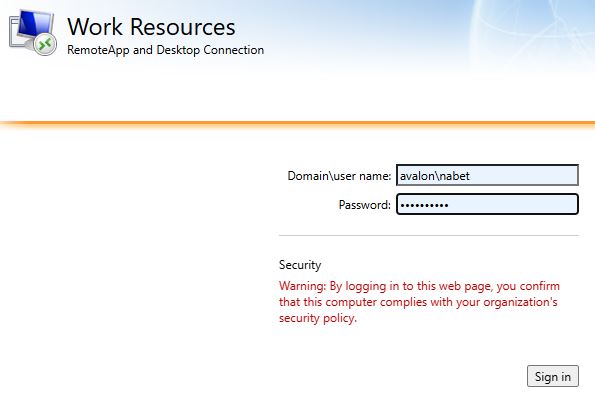The width and height of the screenshot is (595, 400).
Task: Click the RemoteApp computer monitor icon
Action: (x=32, y=31)
